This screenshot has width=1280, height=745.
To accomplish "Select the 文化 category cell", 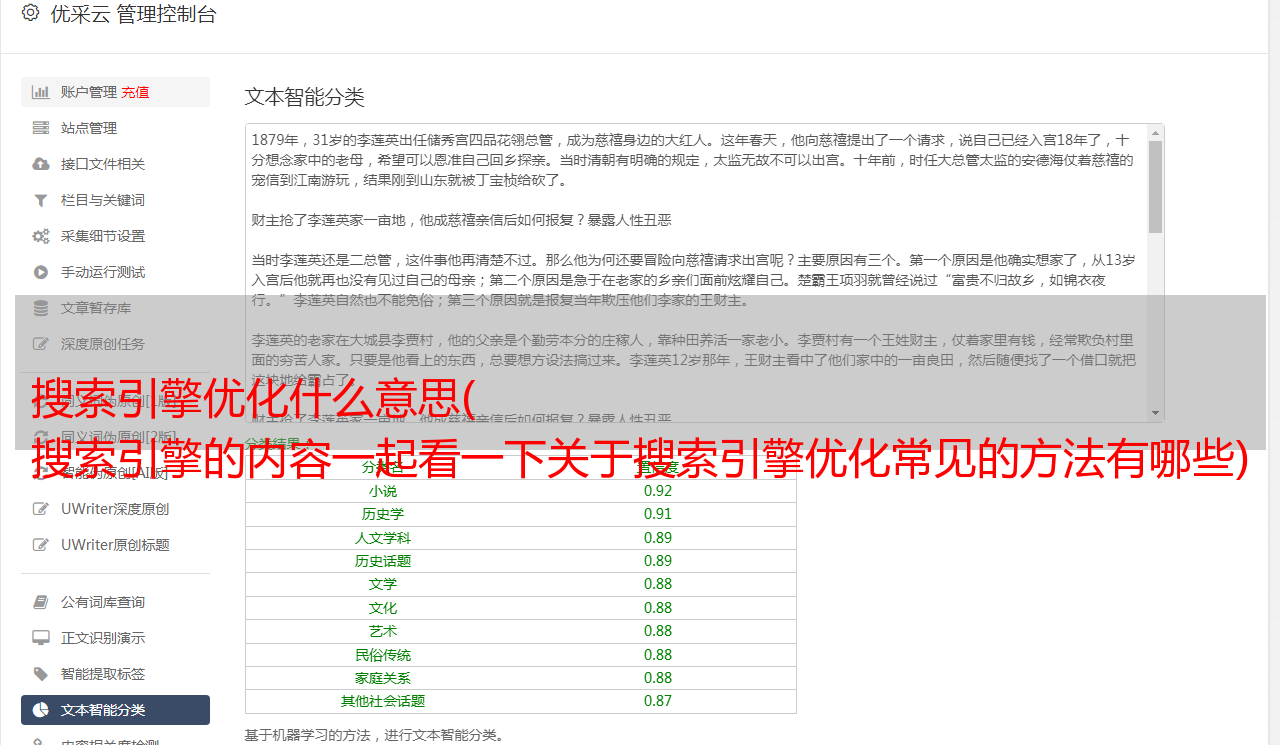I will click(383, 608).
